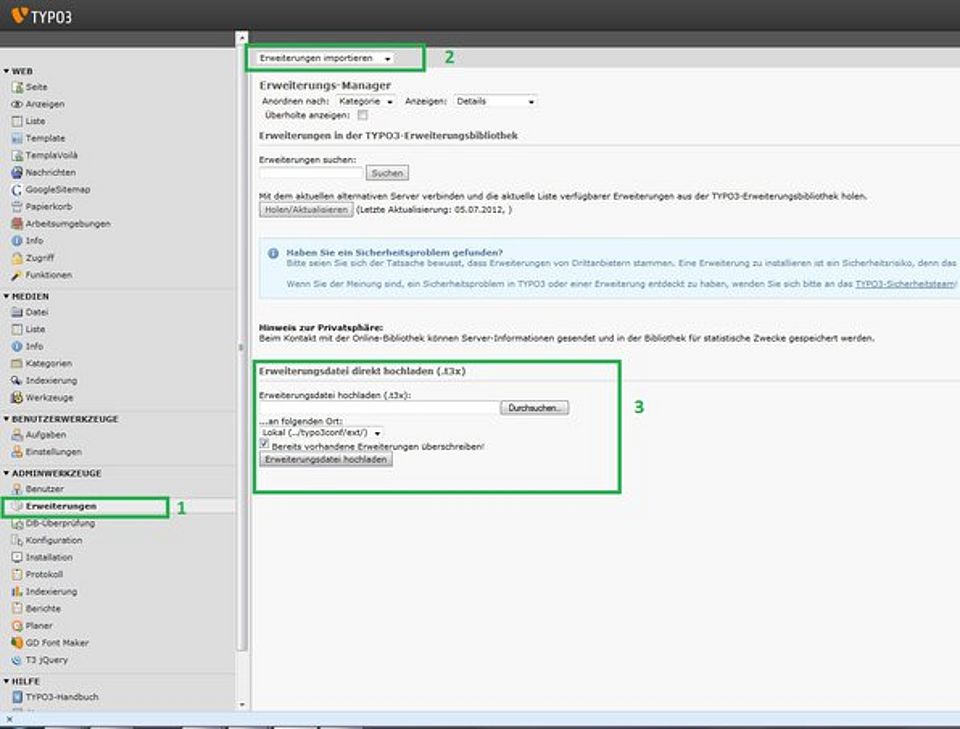Select the Nachrichten module icon
The image size is (960, 729).
coord(17,172)
